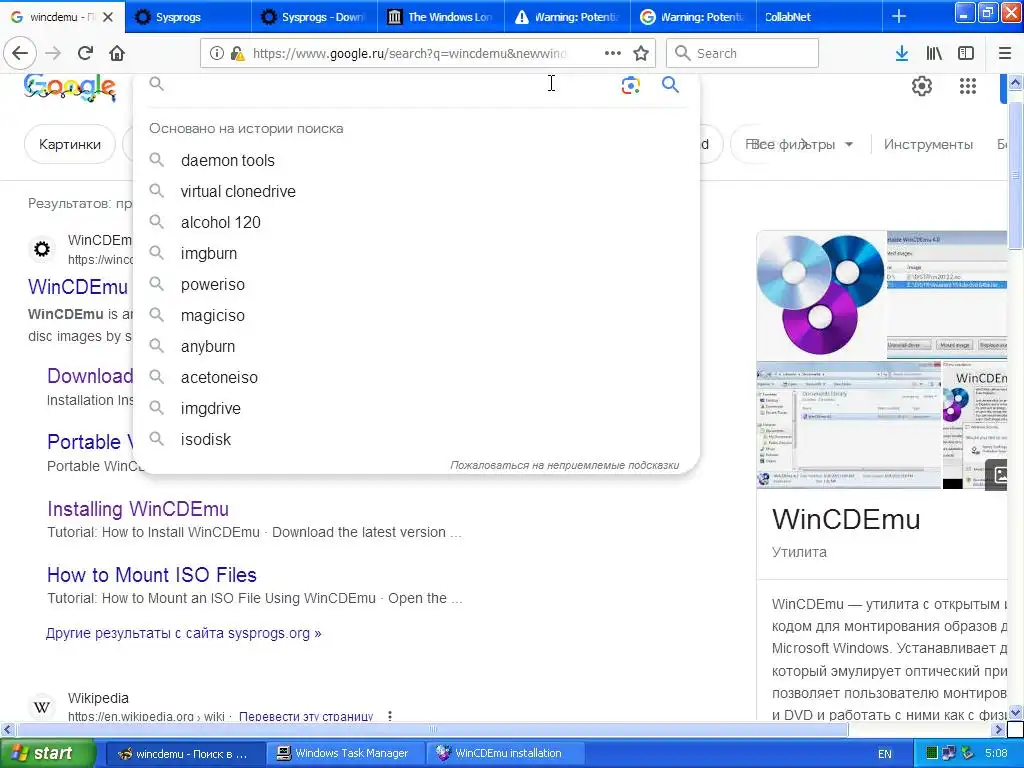Switch to the Sysprogs - Download tab

click(x=314, y=16)
